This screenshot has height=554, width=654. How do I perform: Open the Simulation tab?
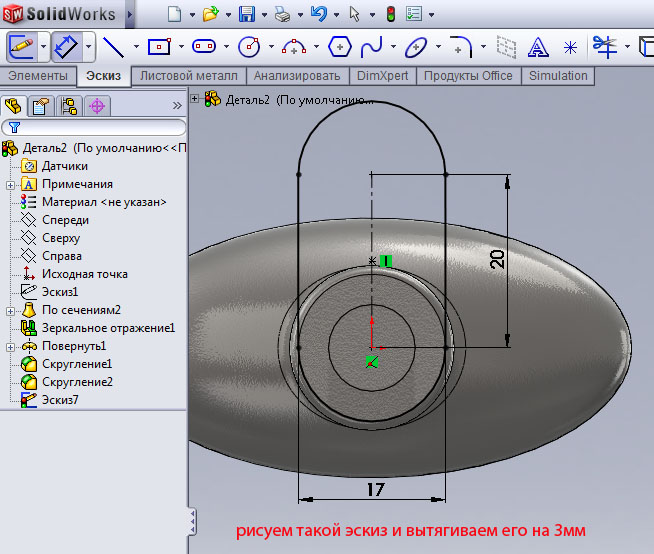558,76
